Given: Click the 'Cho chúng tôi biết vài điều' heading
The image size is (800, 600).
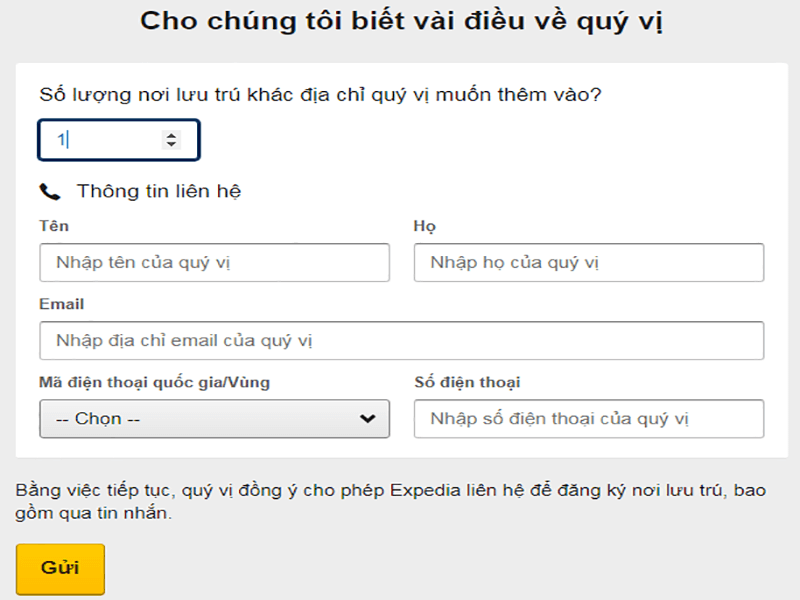Looking at the screenshot, I should 401,22.
